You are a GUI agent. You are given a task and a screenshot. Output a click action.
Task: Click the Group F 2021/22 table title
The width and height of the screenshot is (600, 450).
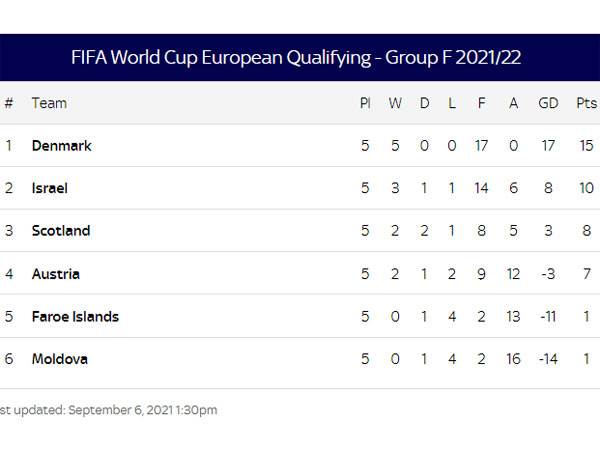click(296, 58)
